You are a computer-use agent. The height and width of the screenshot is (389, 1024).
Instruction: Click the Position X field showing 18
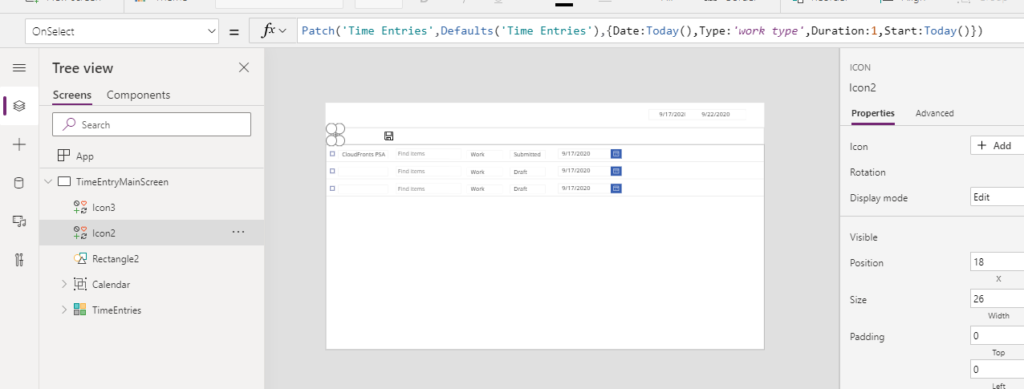[997, 262]
